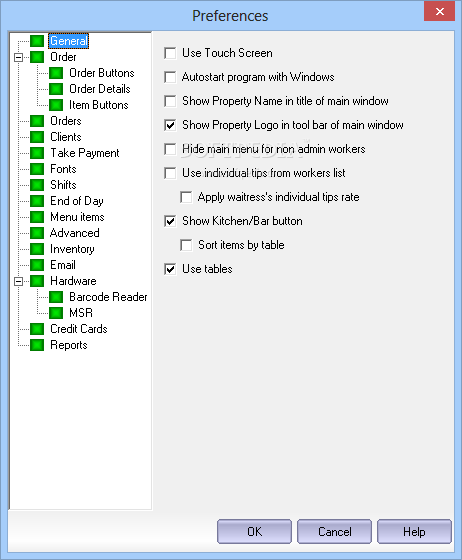Click the green icon beside Hardware

37,281
